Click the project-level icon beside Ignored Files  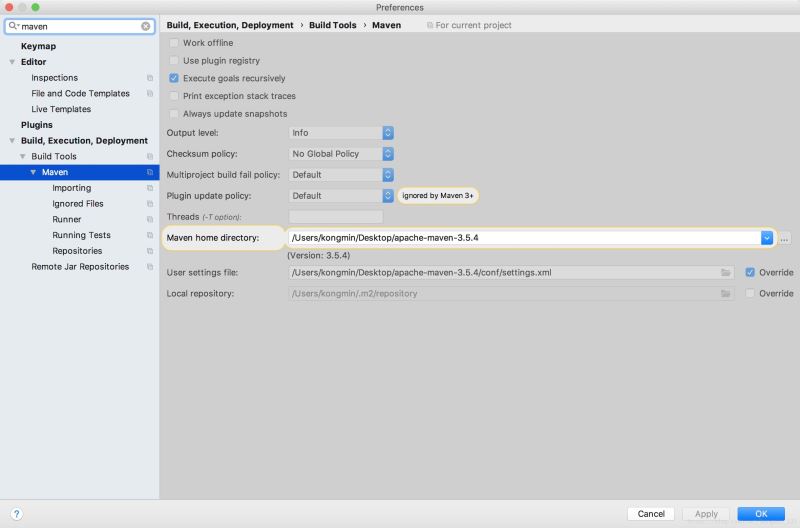(150, 204)
